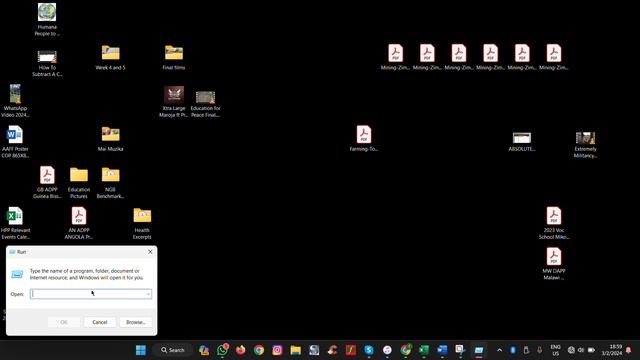The width and height of the screenshot is (640, 360).
Task: Select the Education for Peace Final video
Action: (205, 104)
